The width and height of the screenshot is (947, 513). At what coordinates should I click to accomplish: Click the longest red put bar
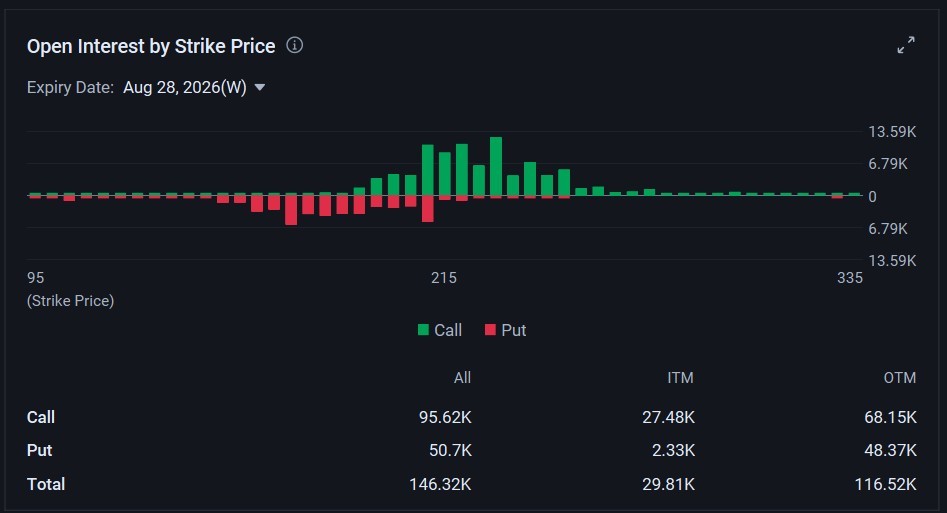click(x=291, y=210)
